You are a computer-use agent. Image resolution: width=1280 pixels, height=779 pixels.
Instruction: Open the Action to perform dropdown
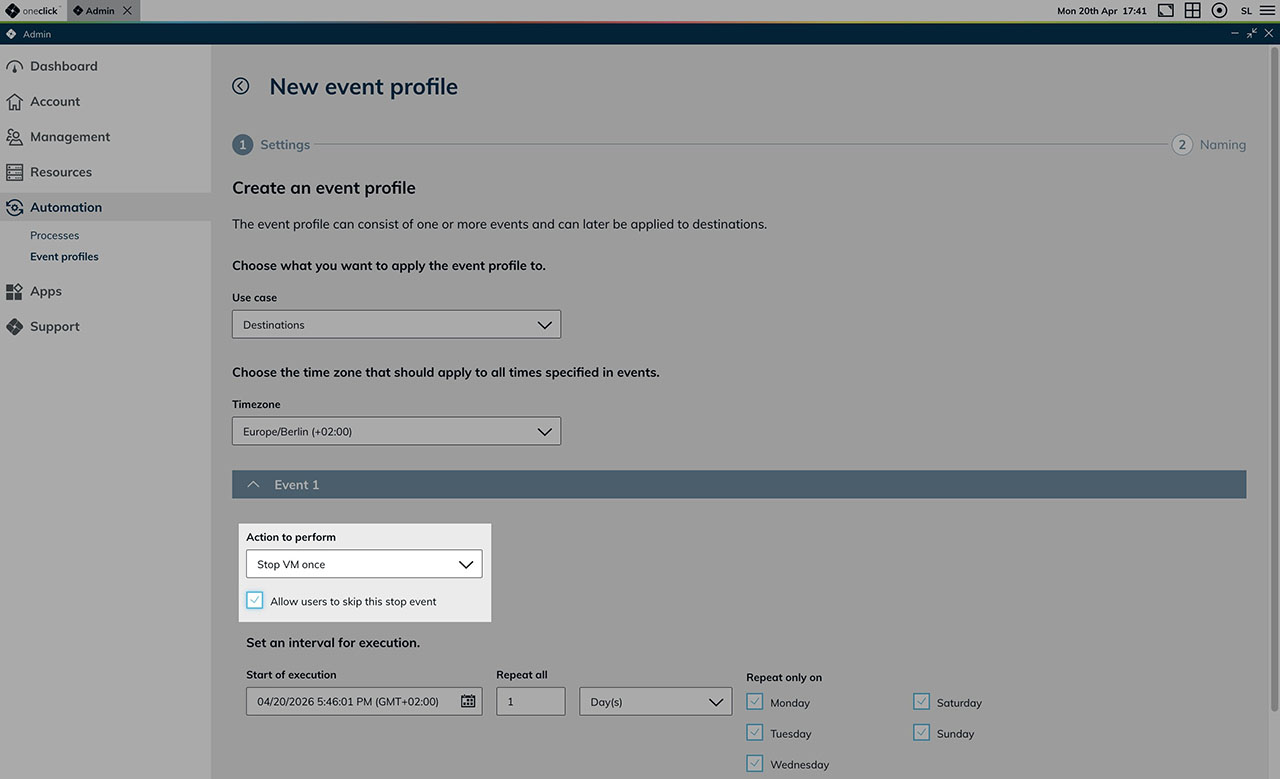point(364,565)
